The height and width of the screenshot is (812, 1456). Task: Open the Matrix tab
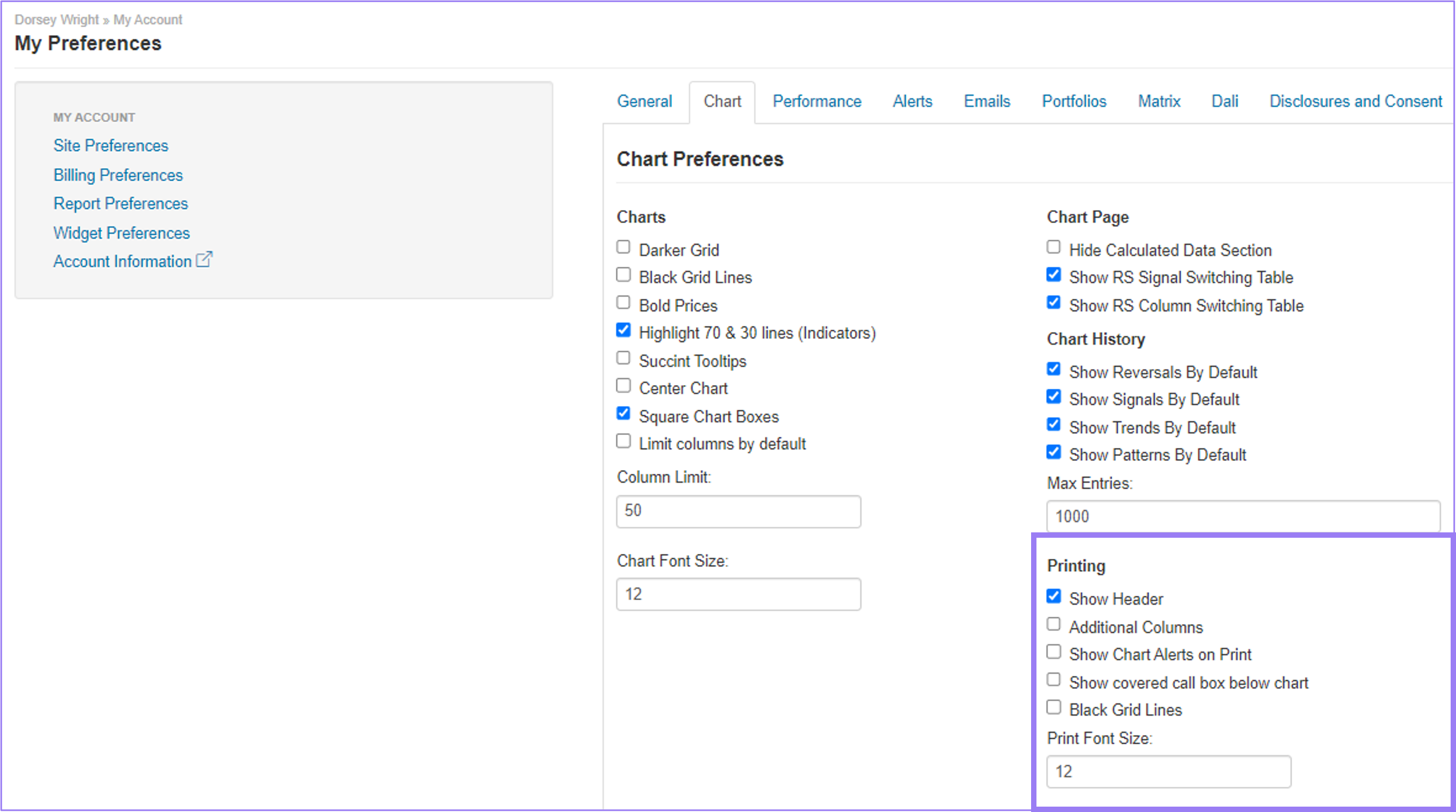[1159, 101]
